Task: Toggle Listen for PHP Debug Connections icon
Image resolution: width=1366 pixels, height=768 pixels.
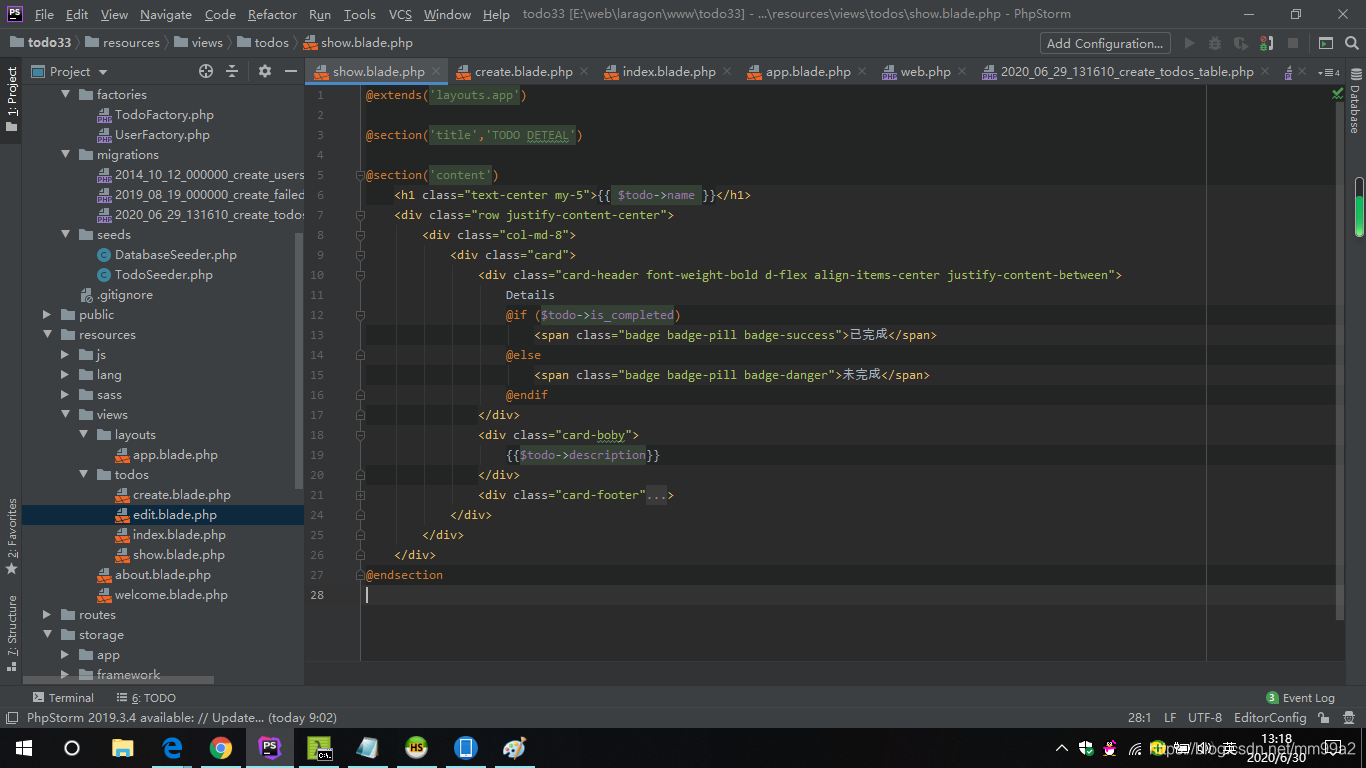Action: [1267, 43]
